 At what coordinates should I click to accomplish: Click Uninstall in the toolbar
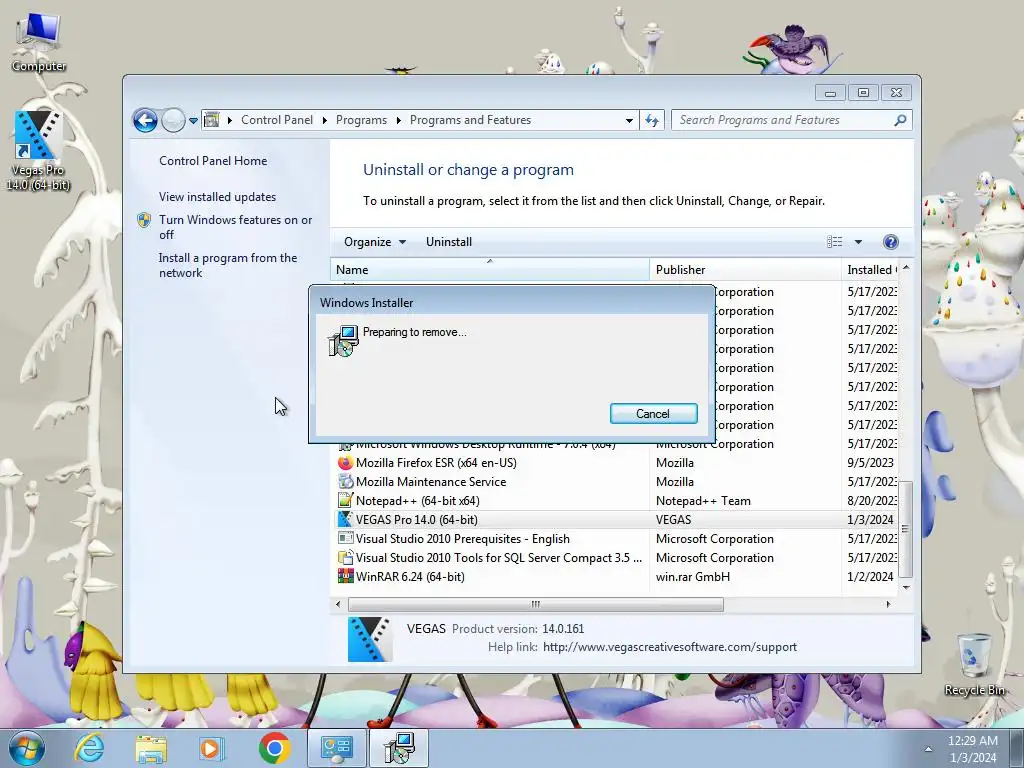(x=449, y=242)
